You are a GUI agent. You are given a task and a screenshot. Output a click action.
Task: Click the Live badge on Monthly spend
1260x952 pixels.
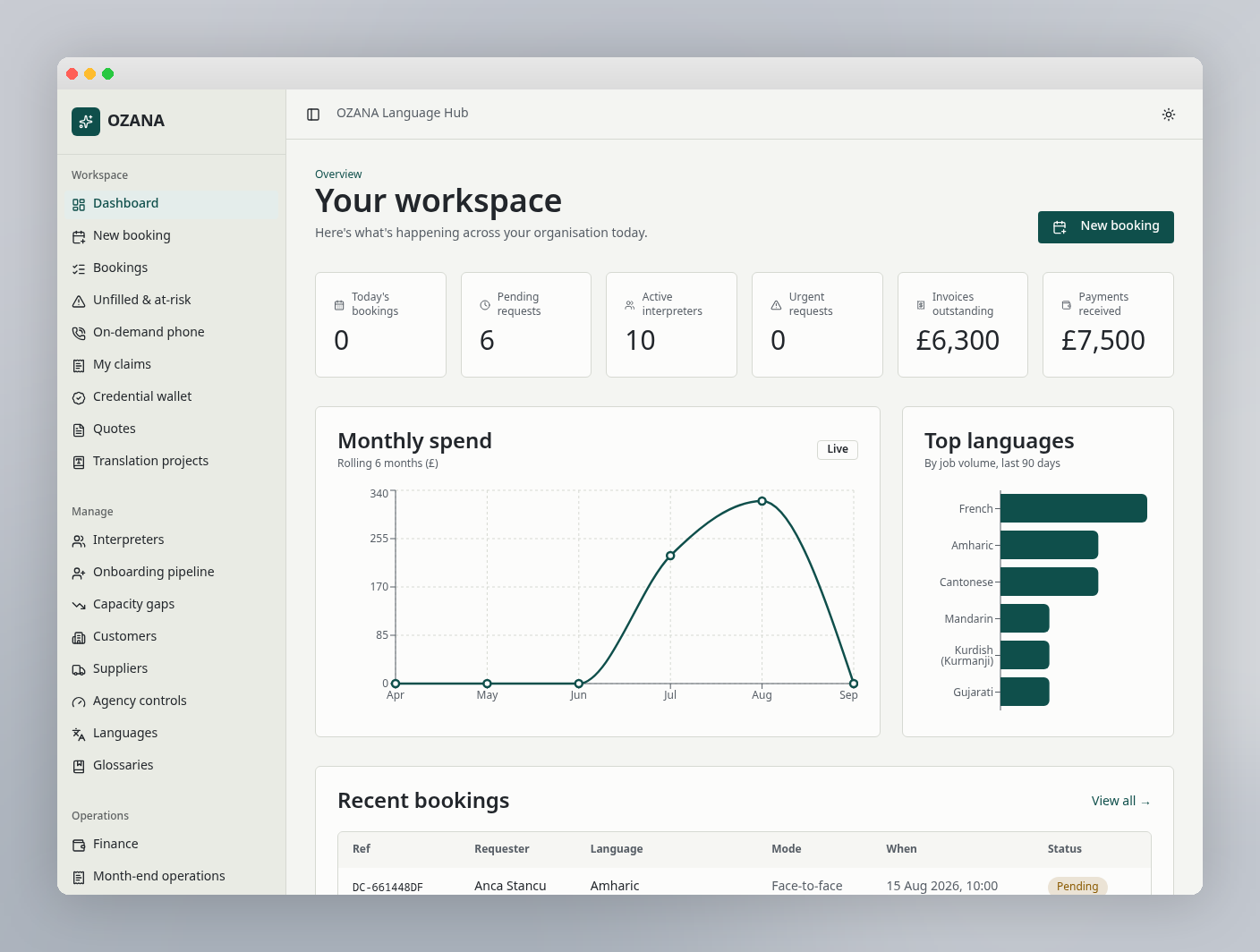pos(838,450)
